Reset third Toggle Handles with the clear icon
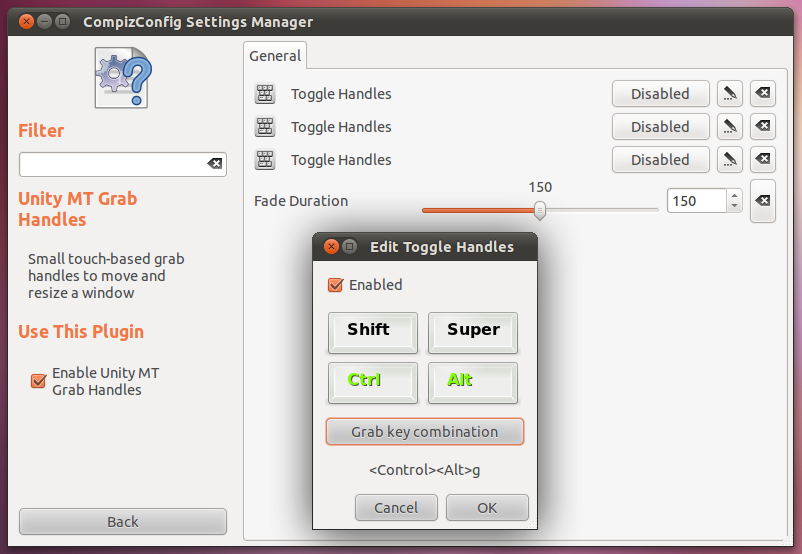This screenshot has width=802, height=554. coord(762,160)
